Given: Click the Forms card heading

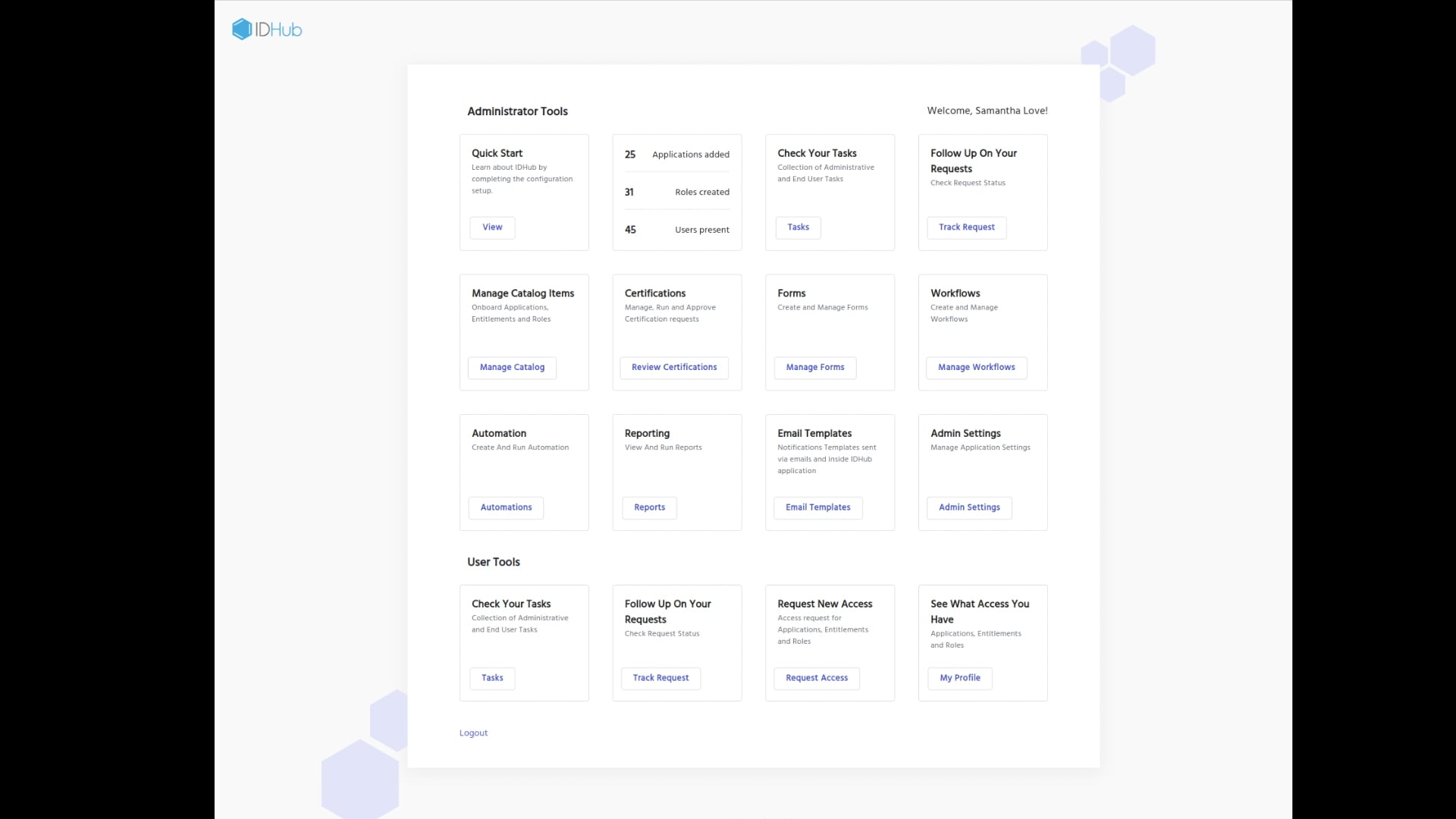Looking at the screenshot, I should click(791, 293).
